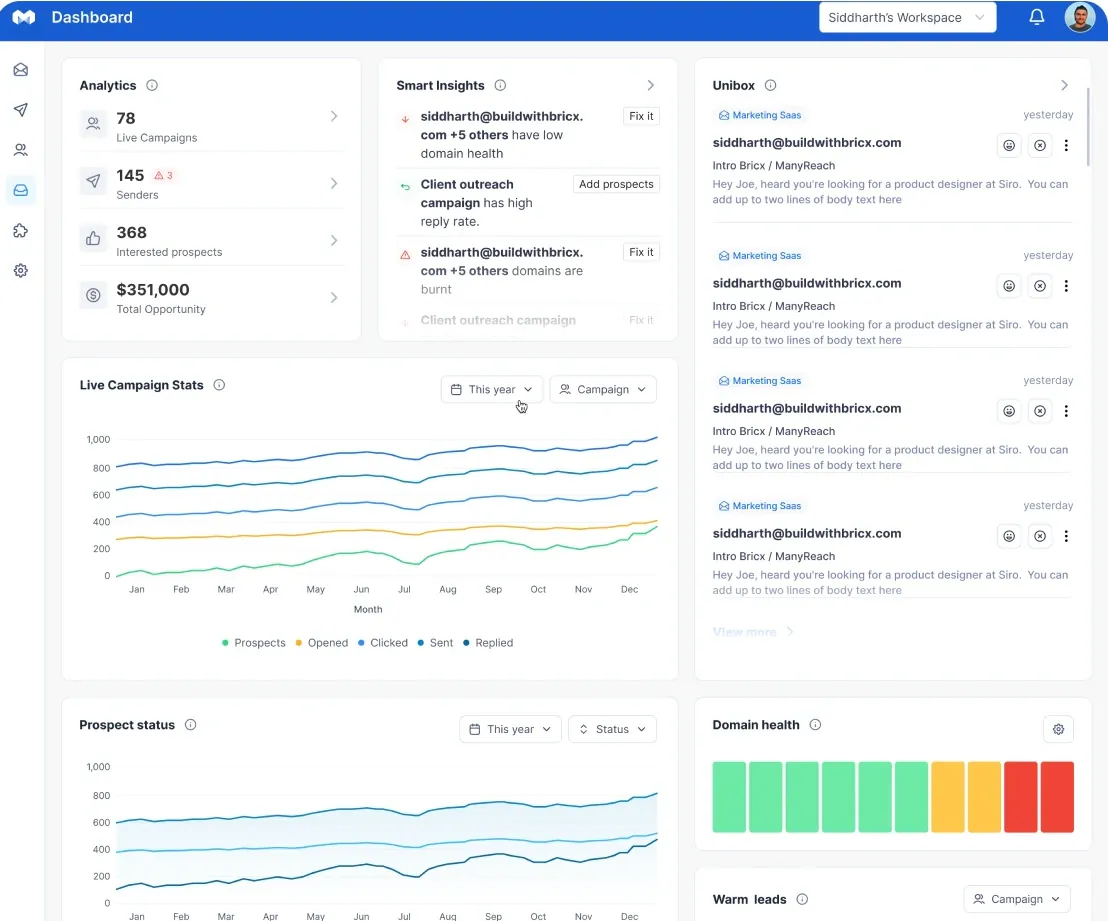Click Fix it for low domain health insight
Viewport: 1108px width, 921px height.
641,116
